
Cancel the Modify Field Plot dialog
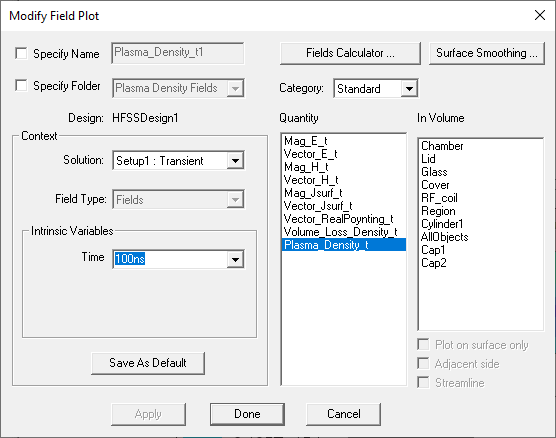344,414
